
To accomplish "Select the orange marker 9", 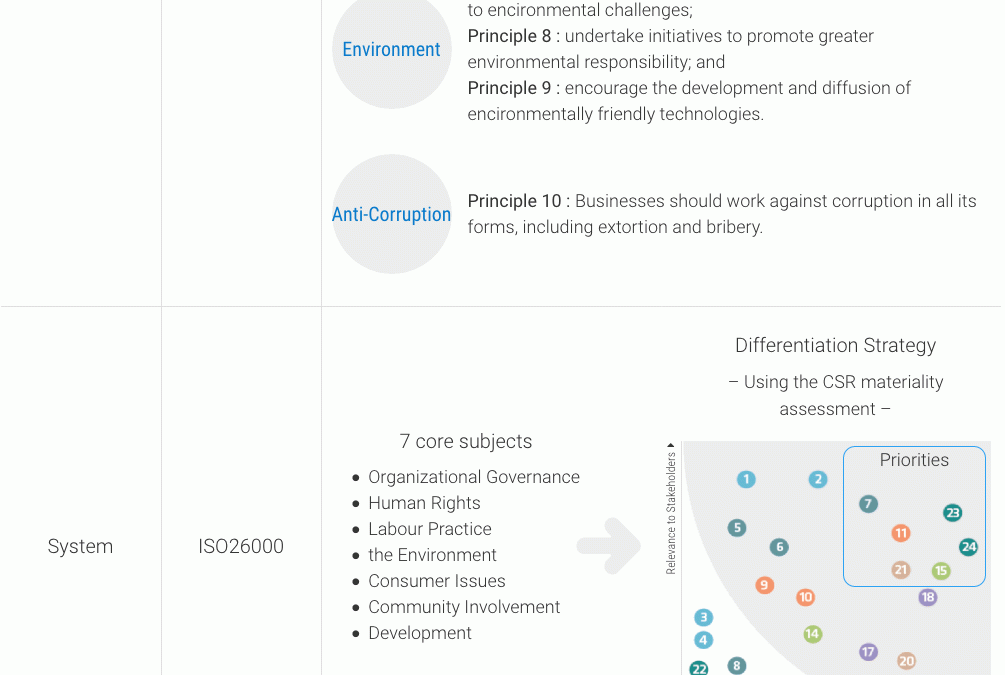I will [x=764, y=585].
